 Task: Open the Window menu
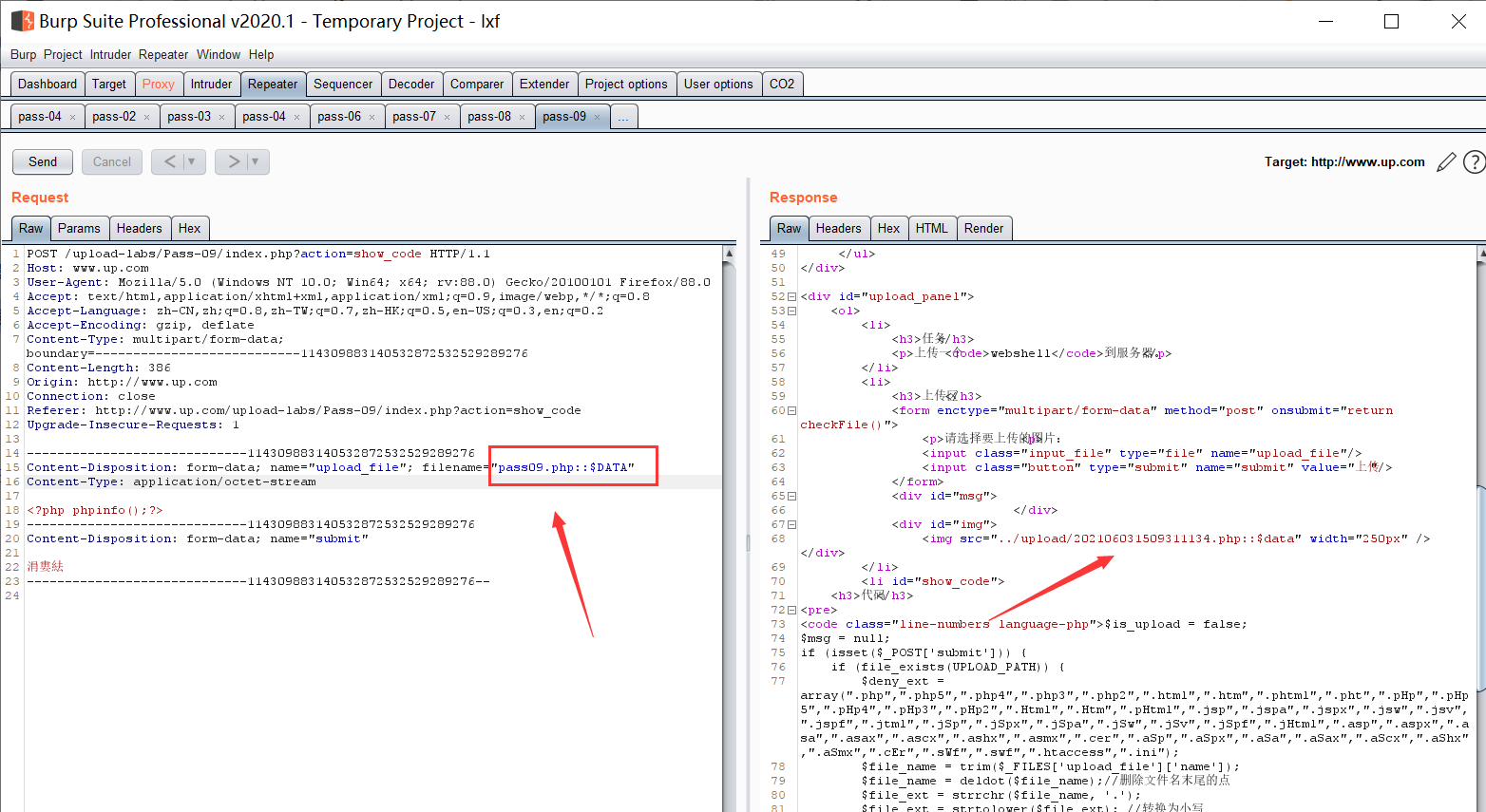tap(219, 54)
